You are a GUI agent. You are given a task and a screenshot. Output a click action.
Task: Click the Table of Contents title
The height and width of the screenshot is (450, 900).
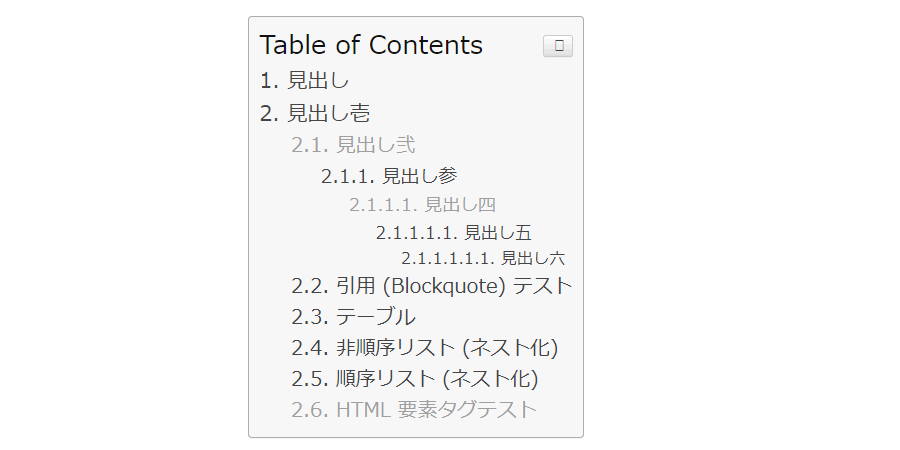pos(371,45)
